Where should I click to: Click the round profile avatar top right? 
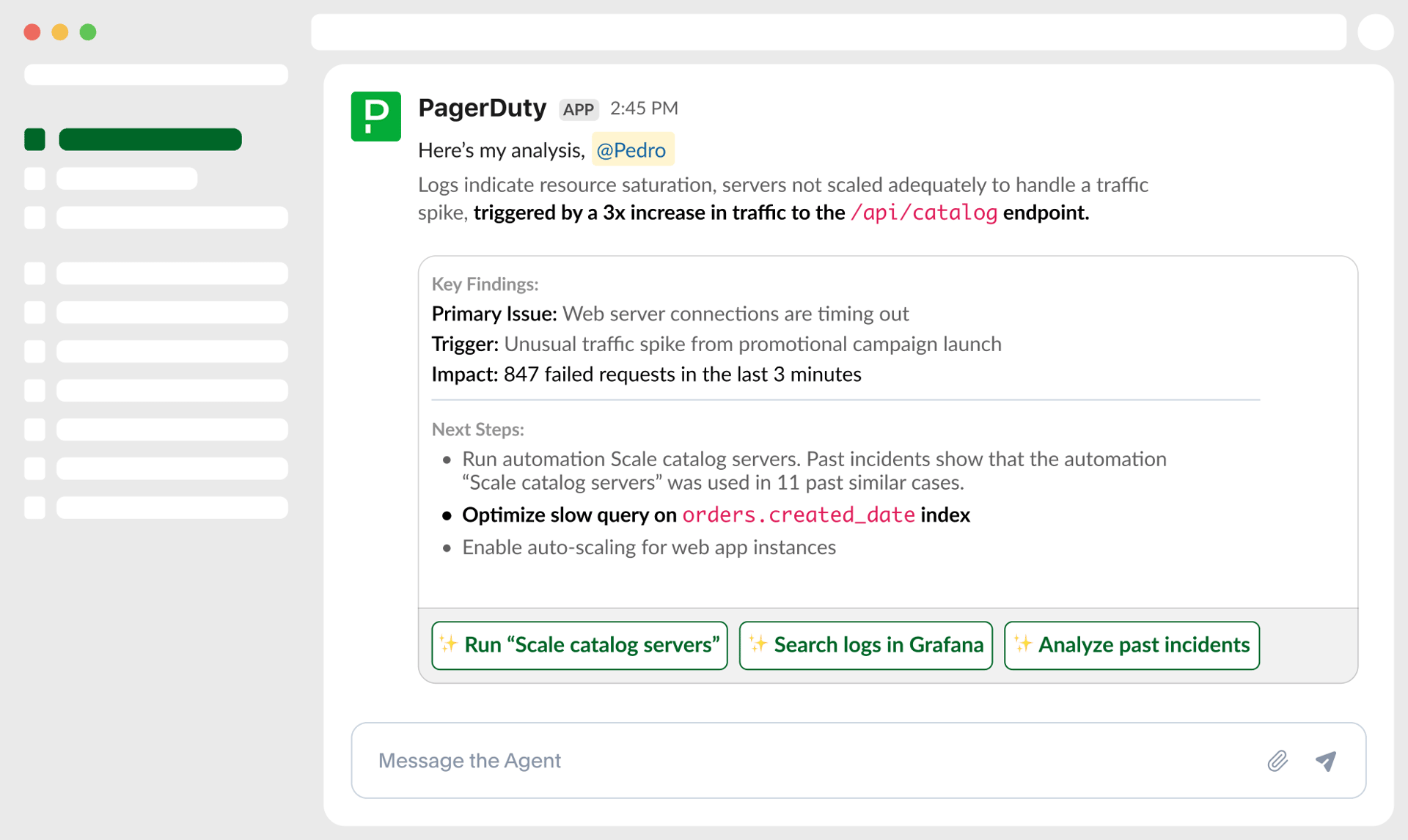click(x=1375, y=32)
